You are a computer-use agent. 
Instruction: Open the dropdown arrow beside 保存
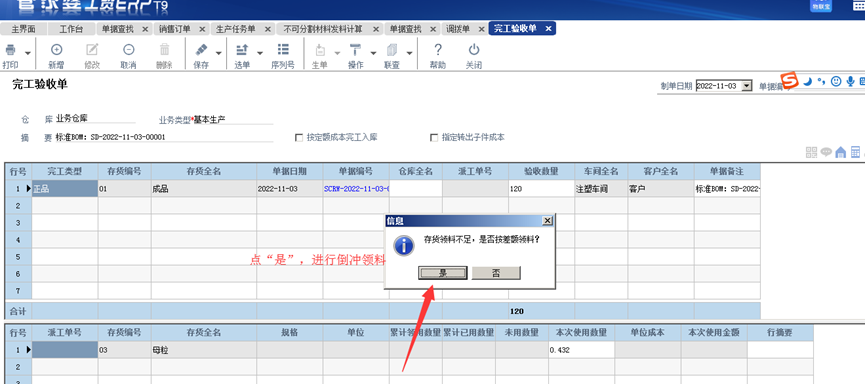click(218, 54)
